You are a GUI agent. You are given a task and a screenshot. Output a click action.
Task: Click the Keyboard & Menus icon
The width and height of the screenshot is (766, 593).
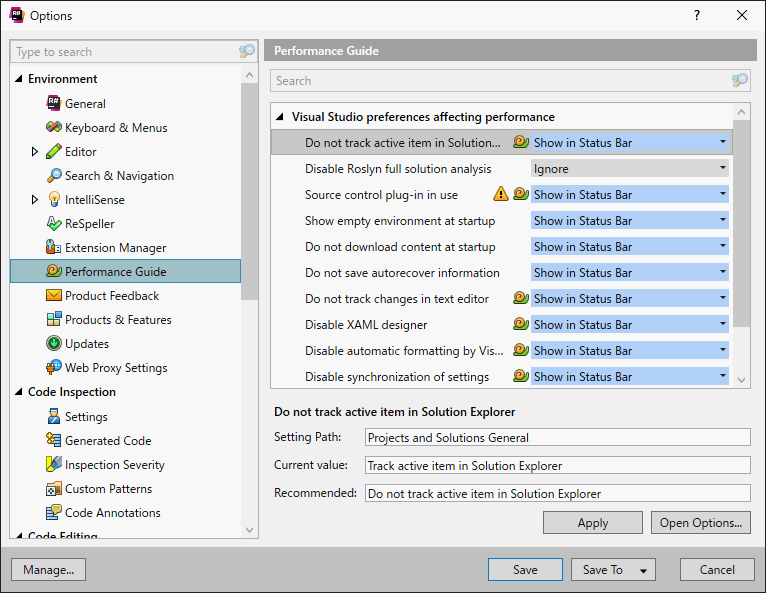pos(54,127)
